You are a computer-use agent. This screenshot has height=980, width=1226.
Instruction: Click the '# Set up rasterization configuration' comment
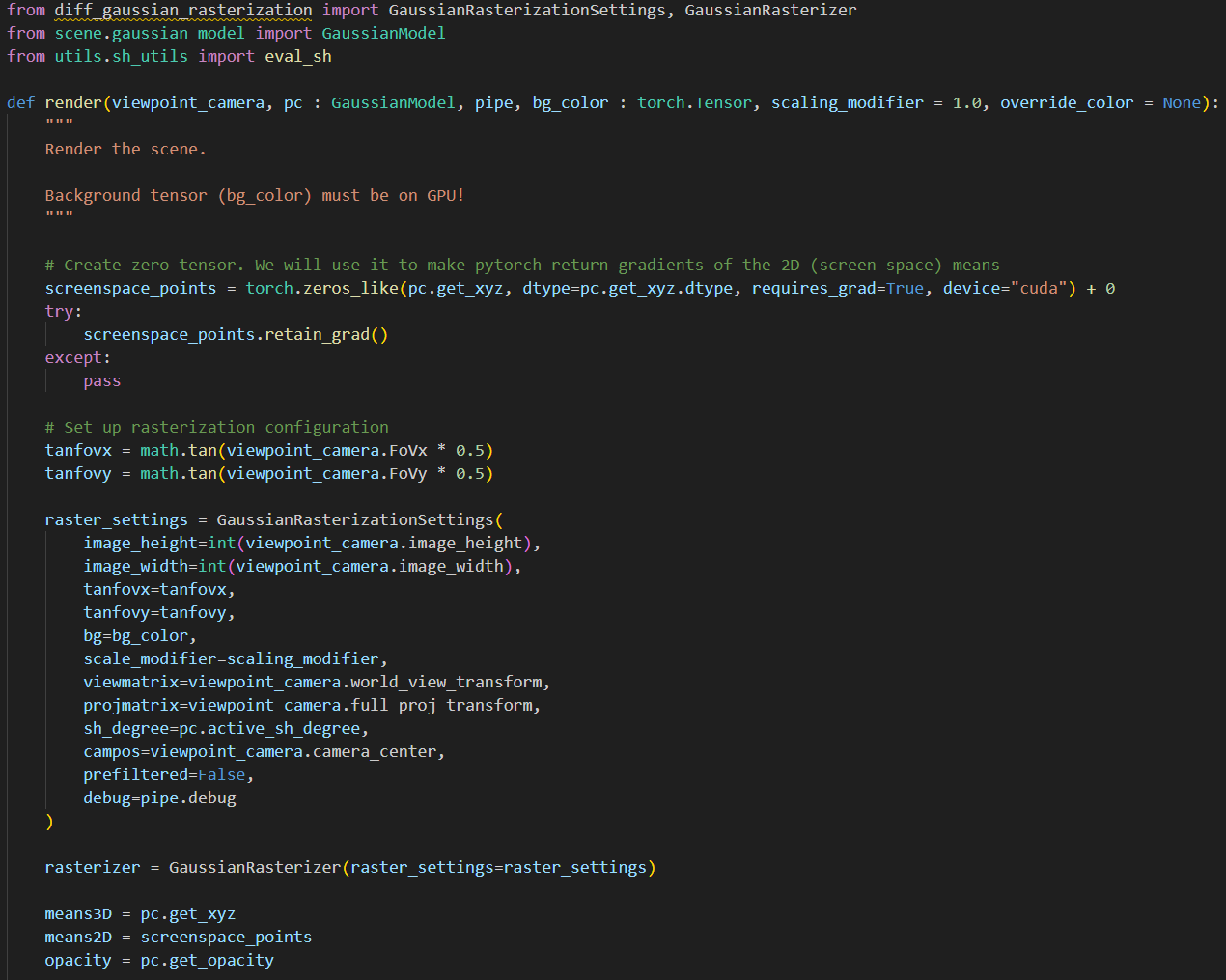pos(217,428)
